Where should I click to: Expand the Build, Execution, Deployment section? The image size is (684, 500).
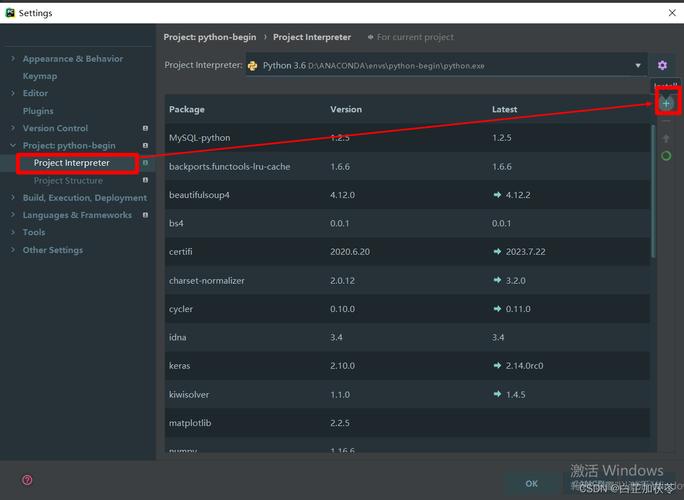click(13, 198)
